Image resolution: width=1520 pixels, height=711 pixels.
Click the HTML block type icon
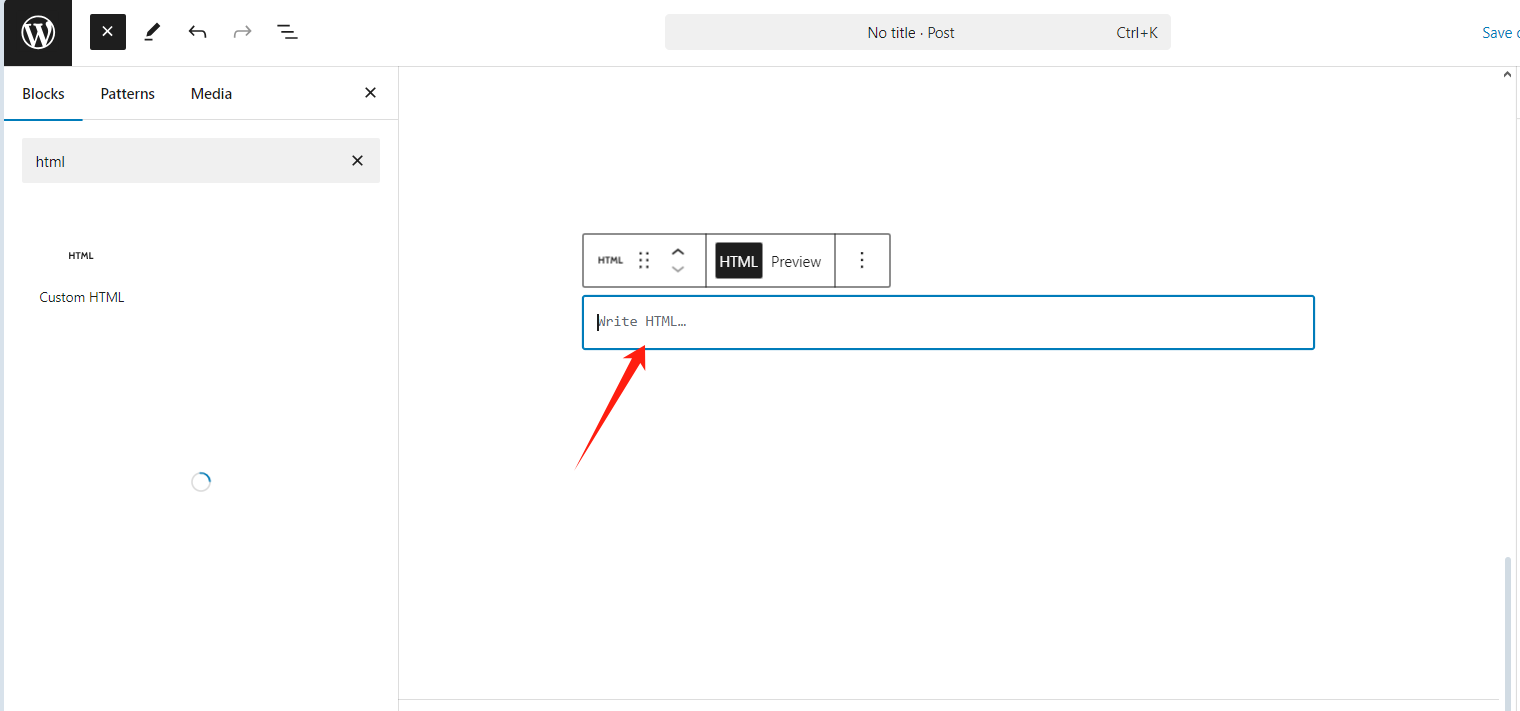click(610, 260)
